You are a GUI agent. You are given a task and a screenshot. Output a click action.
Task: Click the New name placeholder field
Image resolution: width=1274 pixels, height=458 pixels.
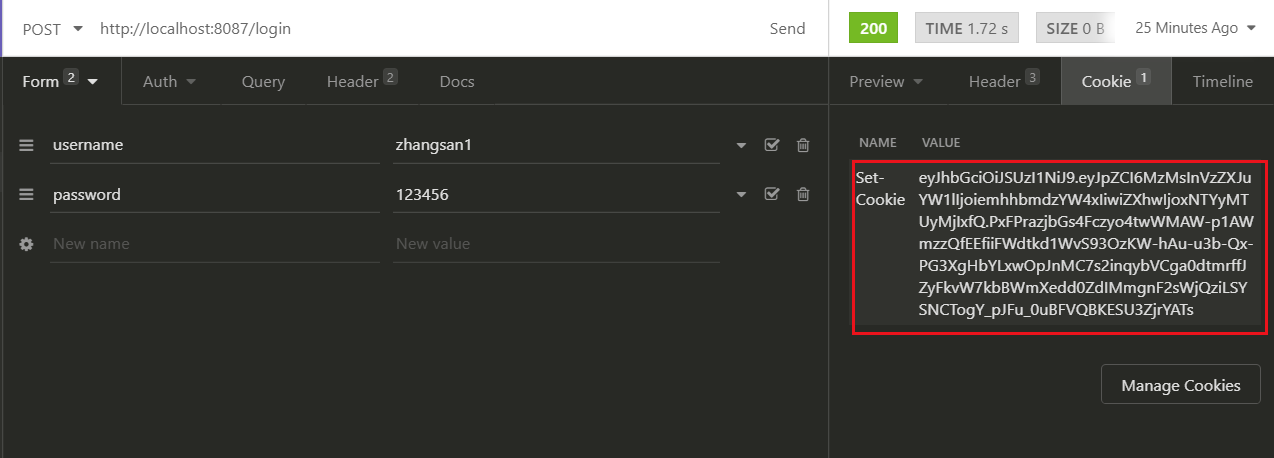pos(215,244)
